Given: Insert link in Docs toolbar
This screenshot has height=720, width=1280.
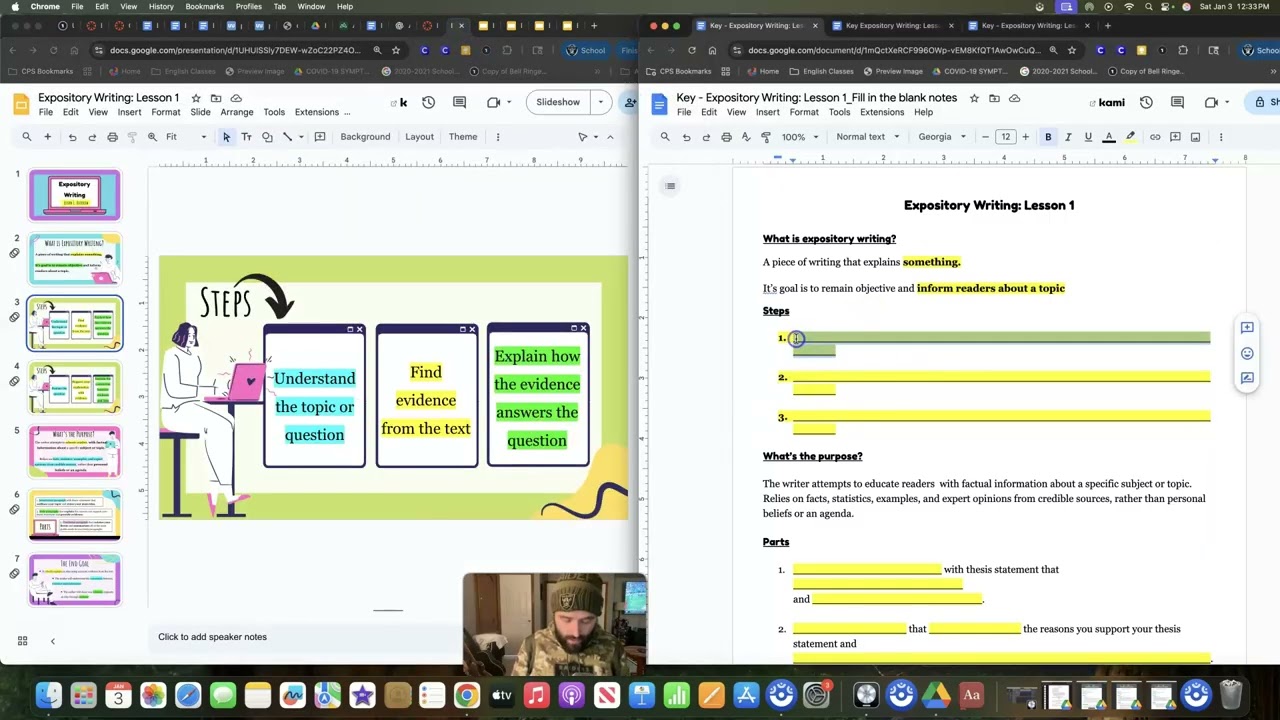Looking at the screenshot, I should (1155, 137).
